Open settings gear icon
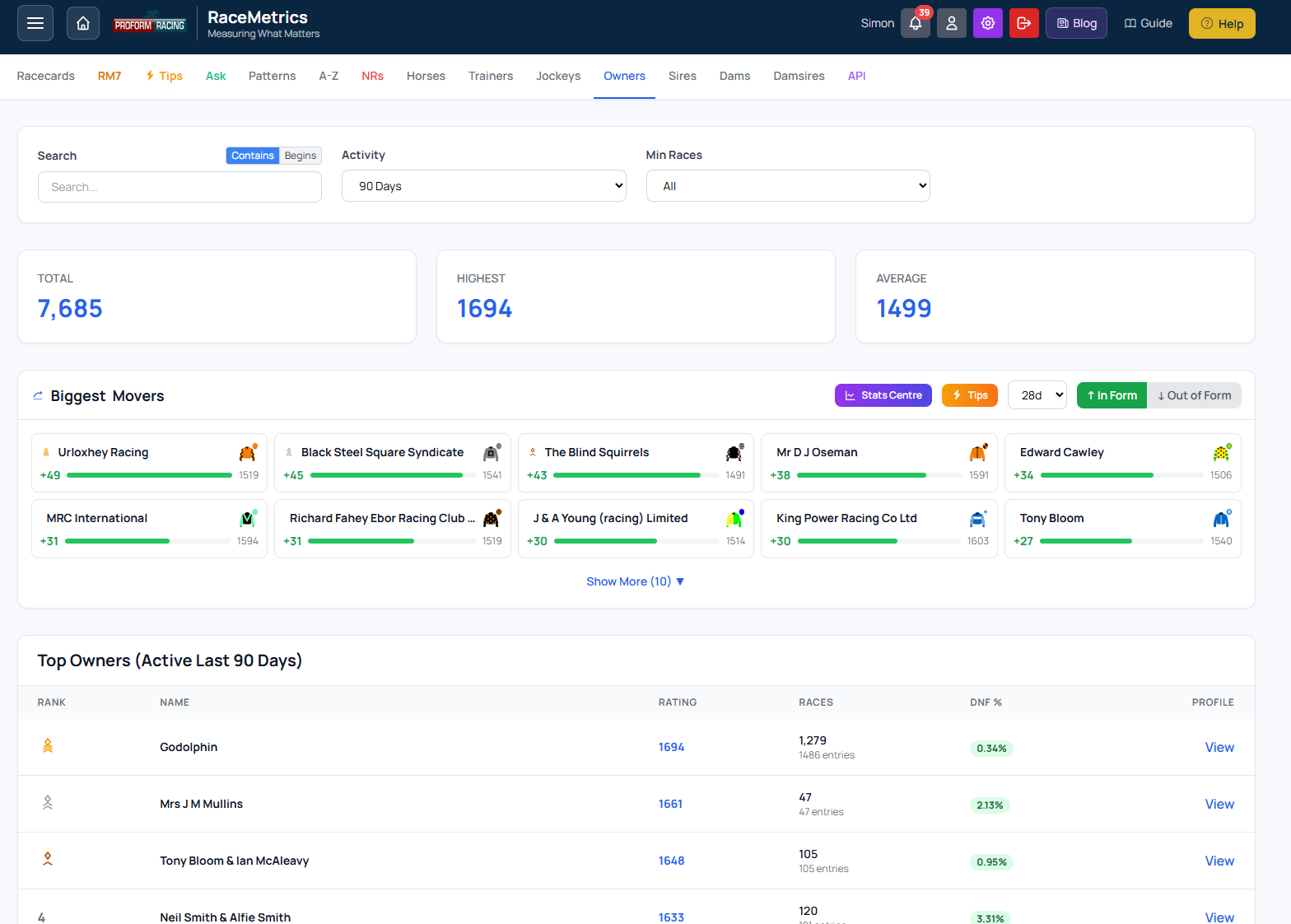1291x924 pixels. click(x=988, y=23)
